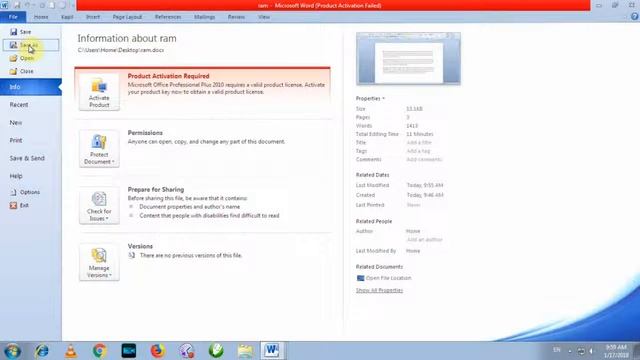Viewport: 640px width, 360px height.
Task: Open the References ribbon tab
Action: tap(168, 17)
